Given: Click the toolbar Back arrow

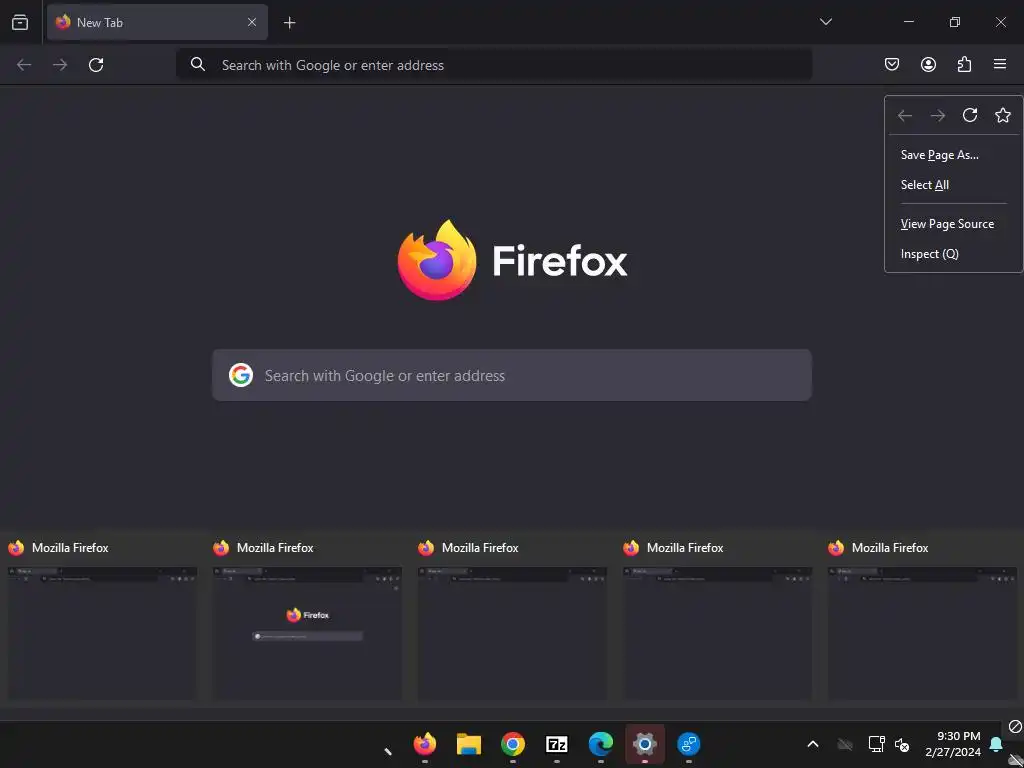Looking at the screenshot, I should [x=24, y=65].
